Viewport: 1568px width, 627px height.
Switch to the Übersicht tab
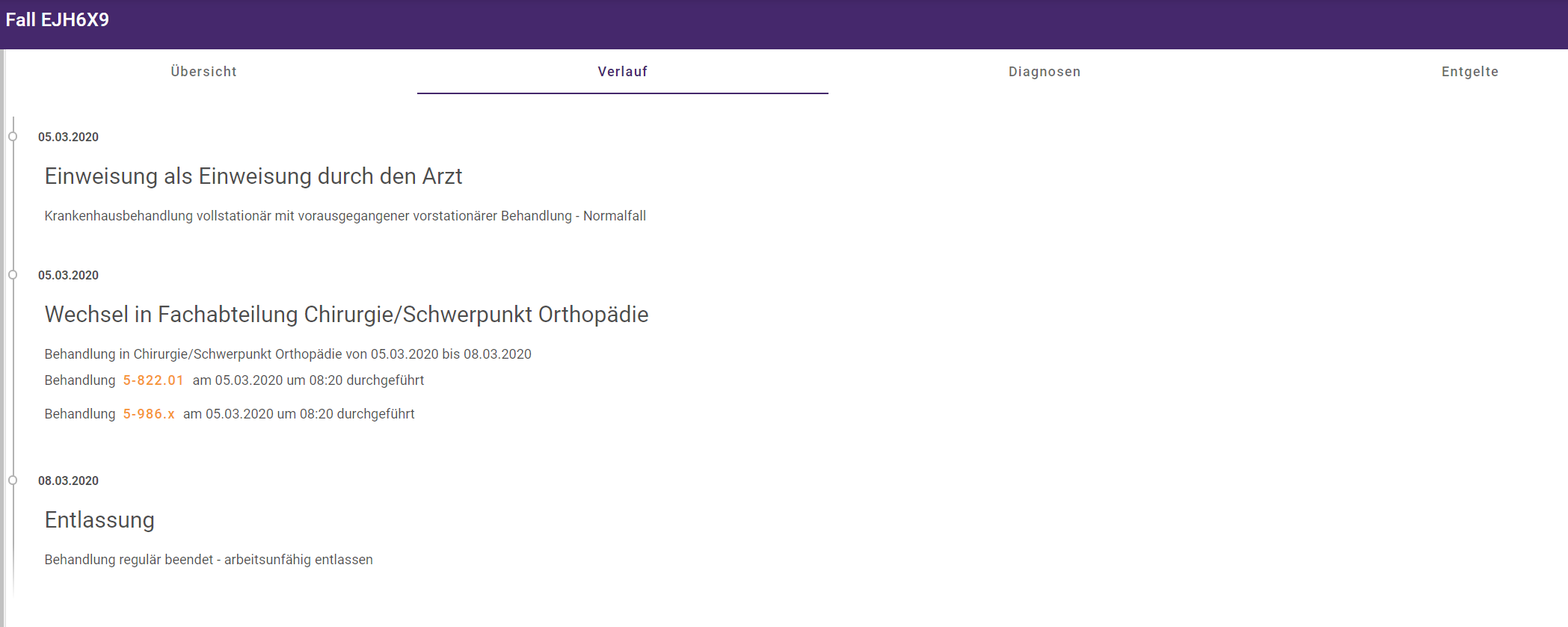(203, 72)
